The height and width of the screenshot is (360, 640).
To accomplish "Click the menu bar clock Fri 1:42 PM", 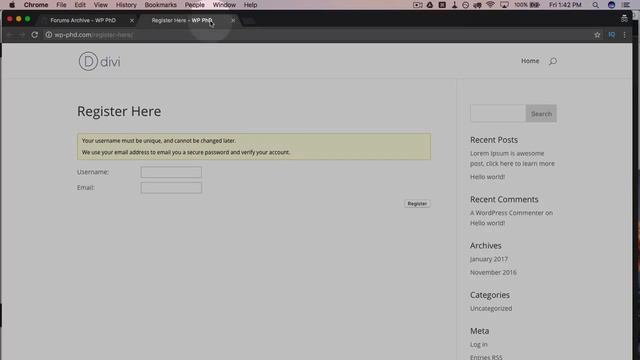I will (x=565, y=5).
